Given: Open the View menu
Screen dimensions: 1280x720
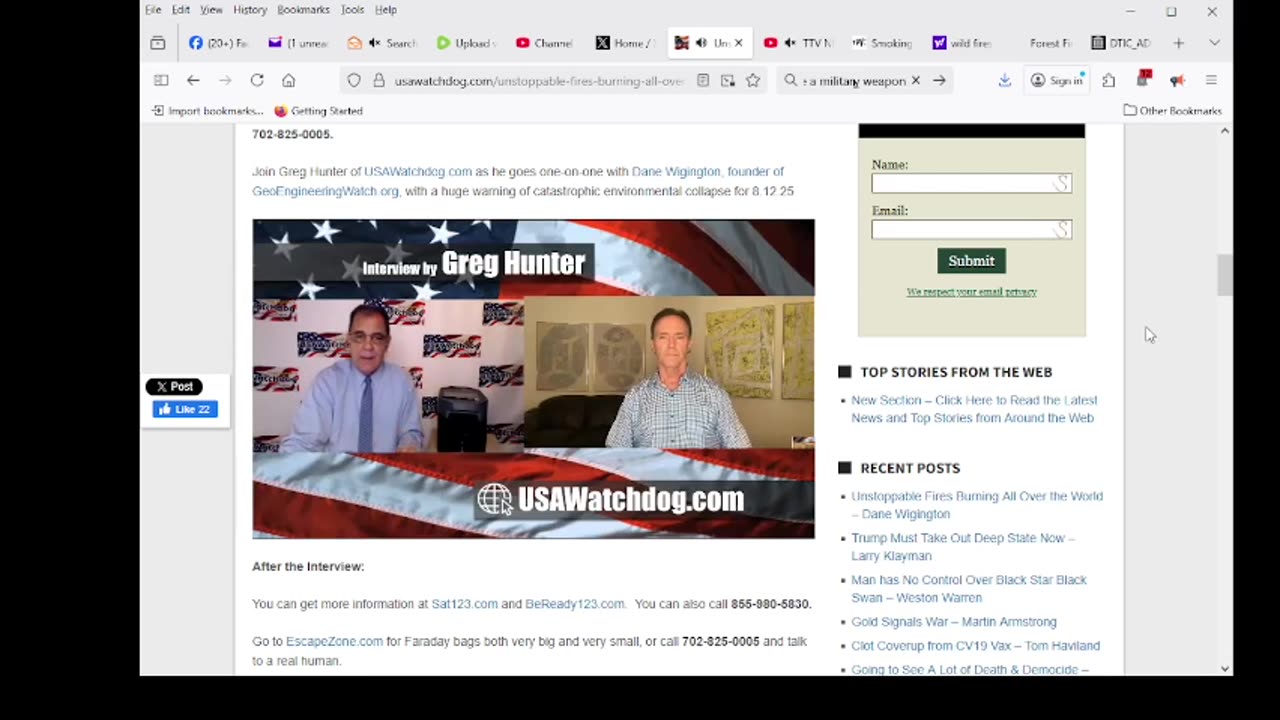Looking at the screenshot, I should [211, 10].
